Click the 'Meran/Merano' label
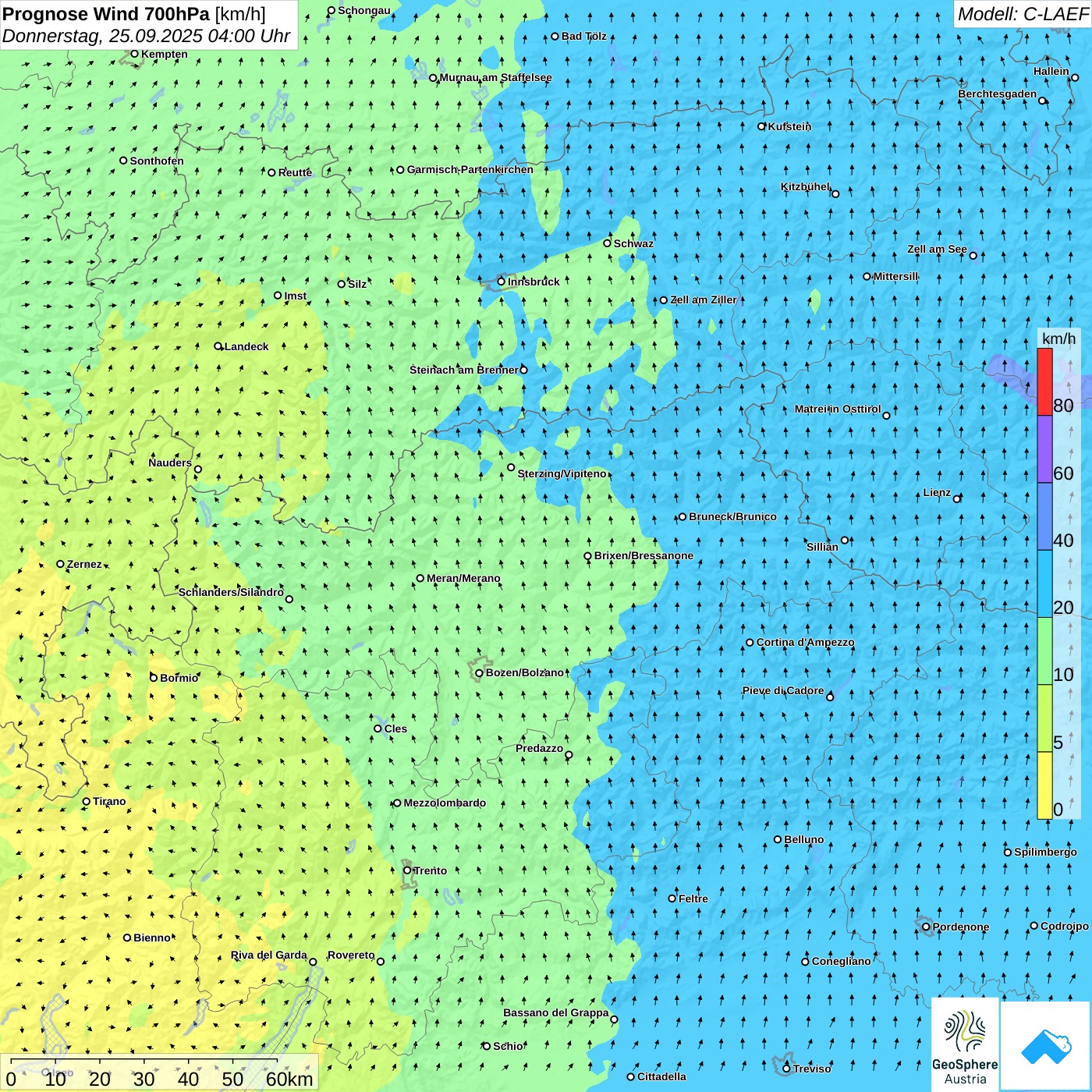This screenshot has width=1092, height=1092. coord(463,579)
